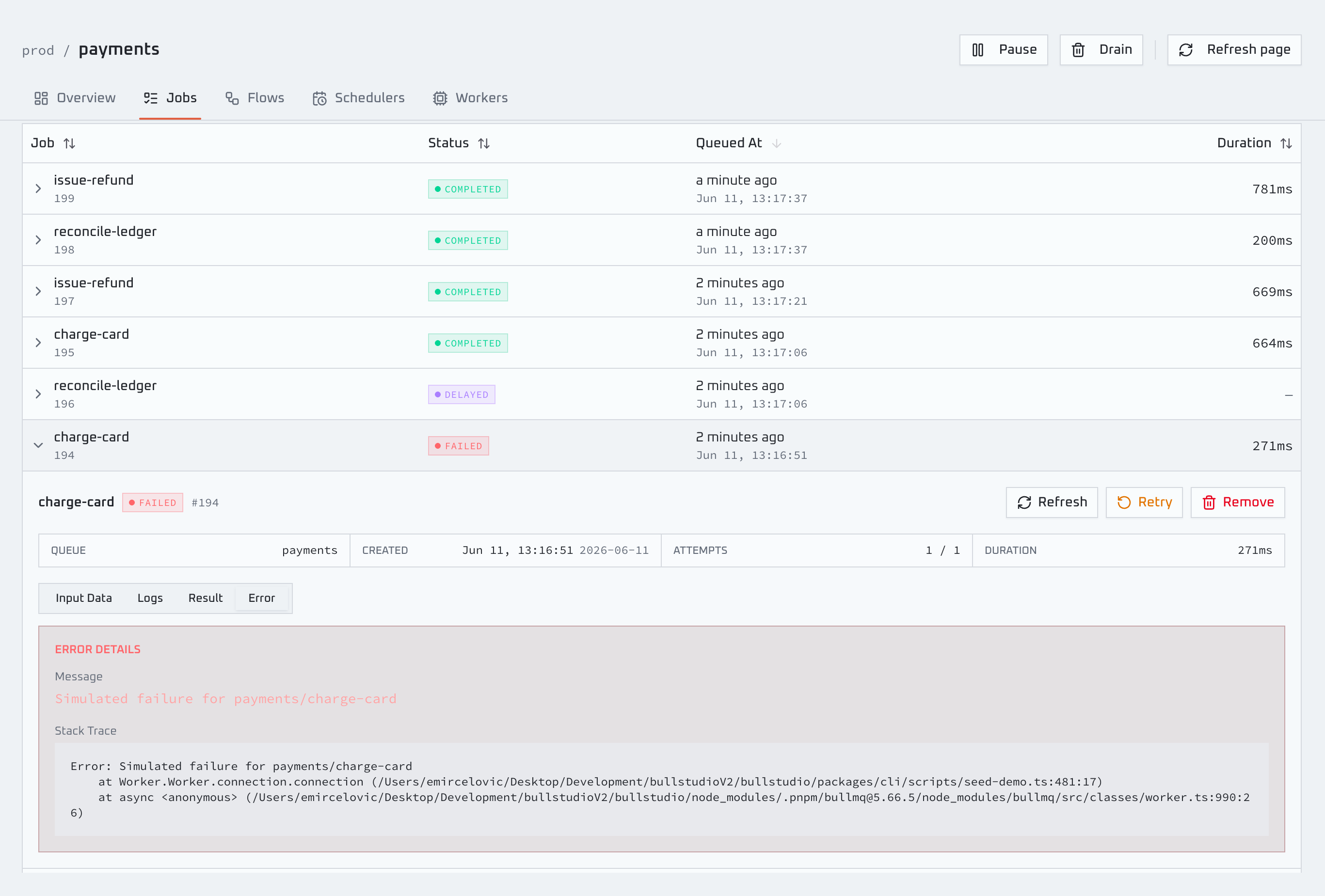Click the ERROR DETAILS heading
The height and width of the screenshot is (896, 1325).
click(x=97, y=649)
